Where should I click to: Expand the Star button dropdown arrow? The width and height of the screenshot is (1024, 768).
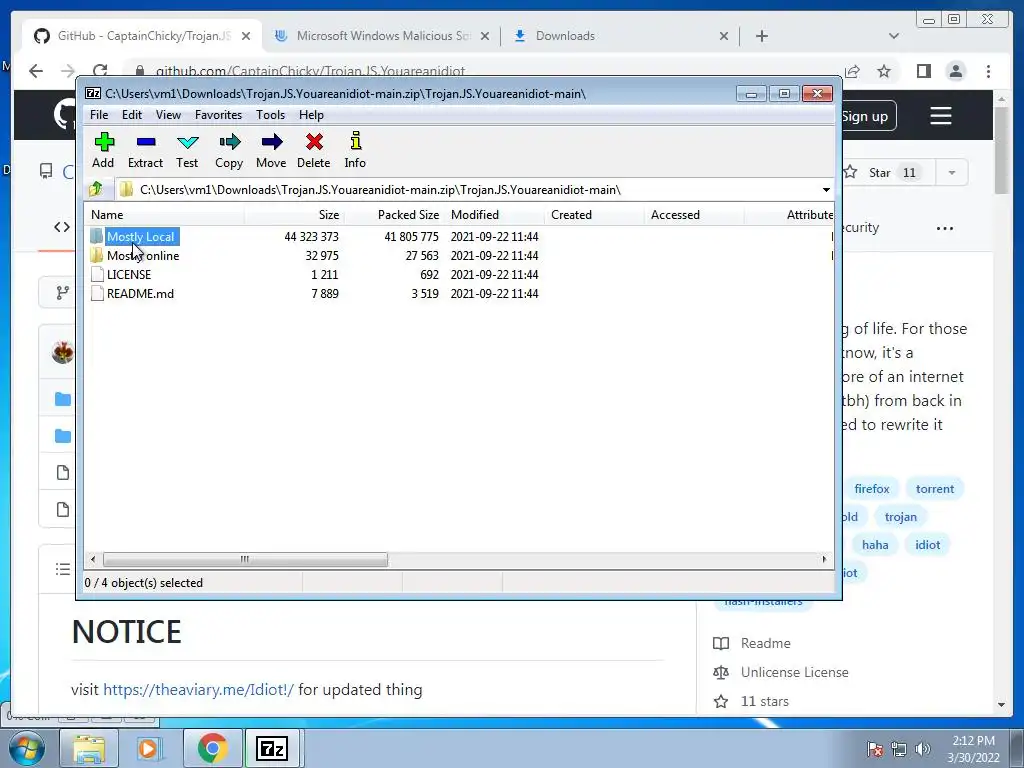[952, 172]
